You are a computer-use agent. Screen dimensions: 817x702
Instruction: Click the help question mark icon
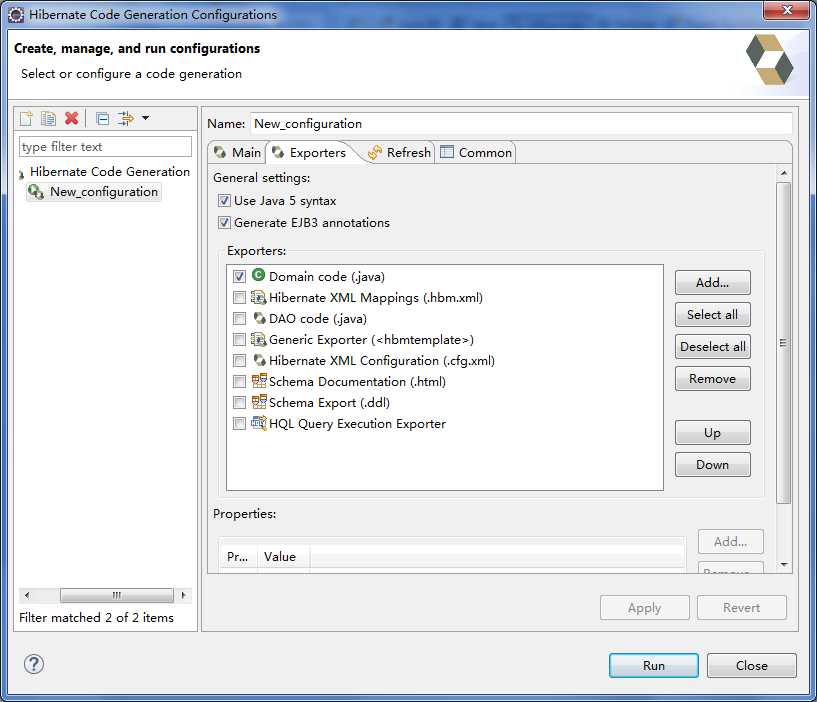coord(34,664)
